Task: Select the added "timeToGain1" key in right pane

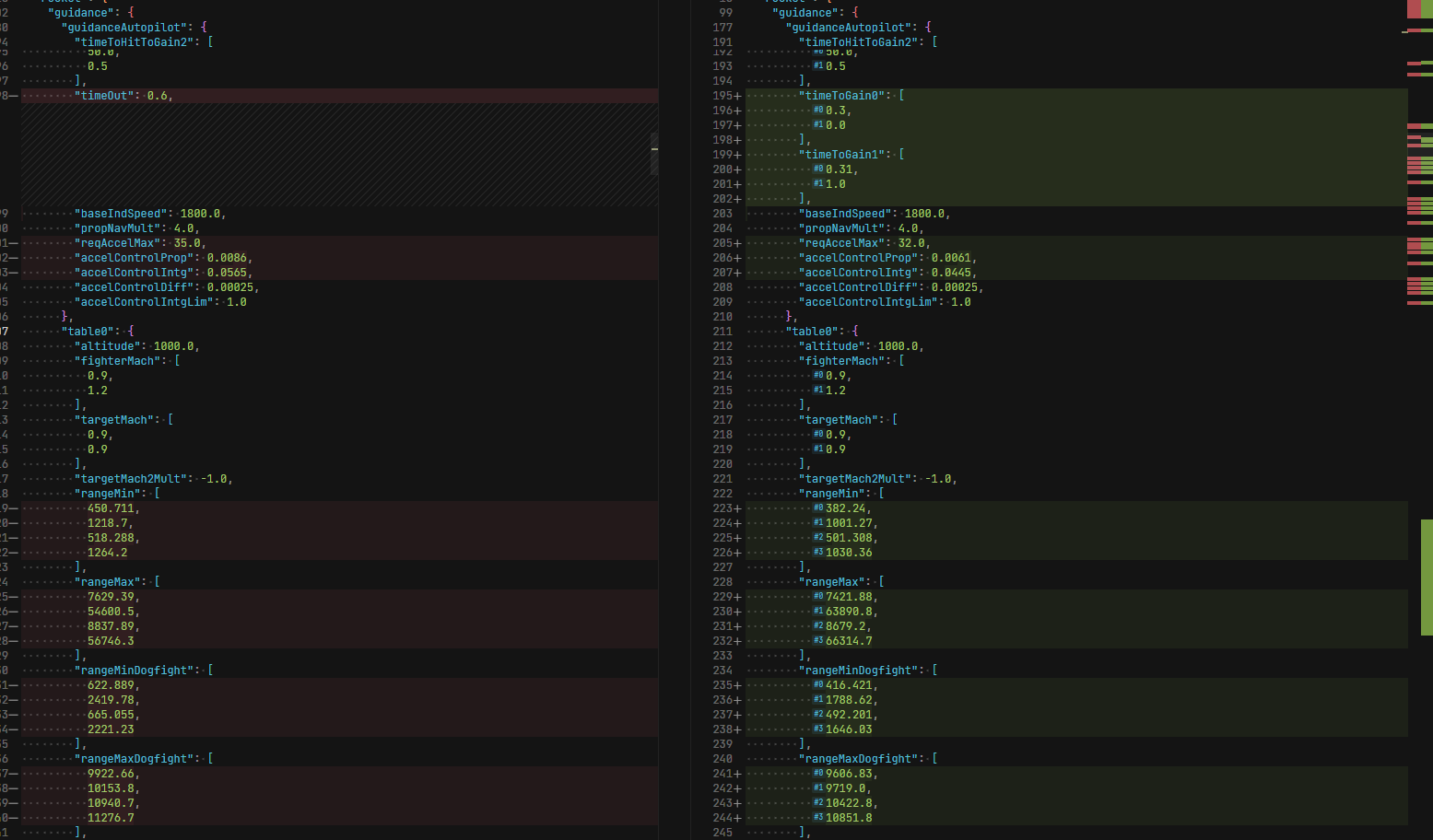Action: [842, 155]
